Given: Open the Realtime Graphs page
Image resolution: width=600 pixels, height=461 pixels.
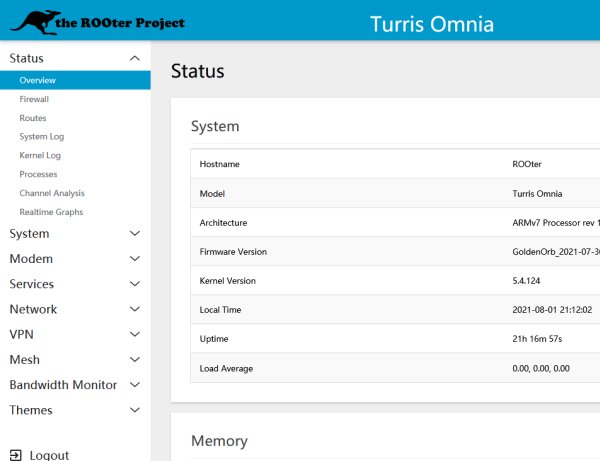Looking at the screenshot, I should [x=51, y=212].
